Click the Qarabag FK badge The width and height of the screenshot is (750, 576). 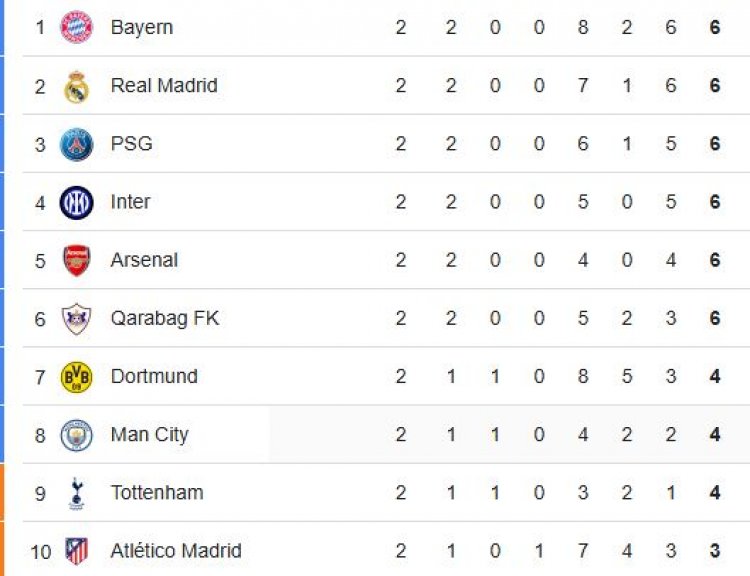click(x=77, y=319)
